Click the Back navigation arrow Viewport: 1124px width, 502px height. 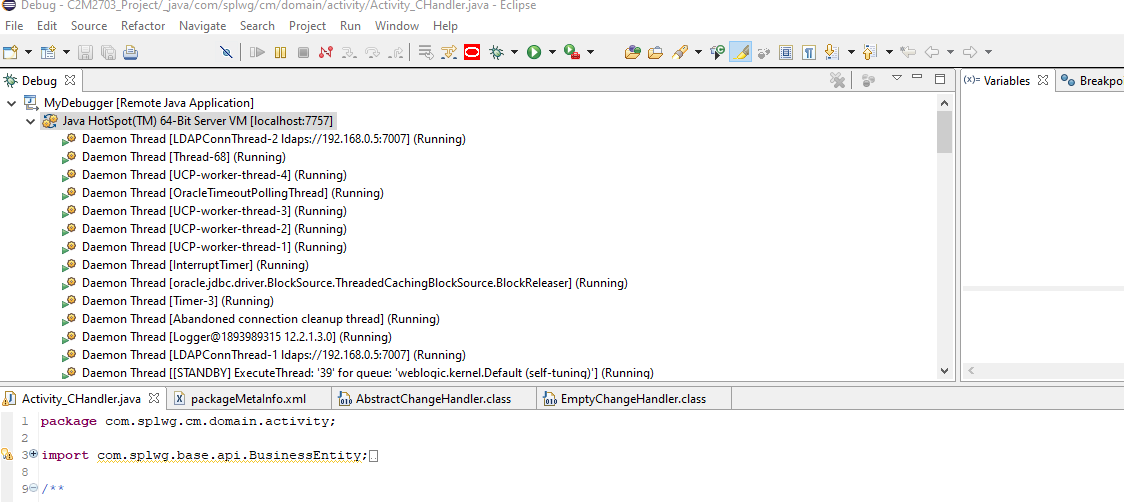[932, 52]
